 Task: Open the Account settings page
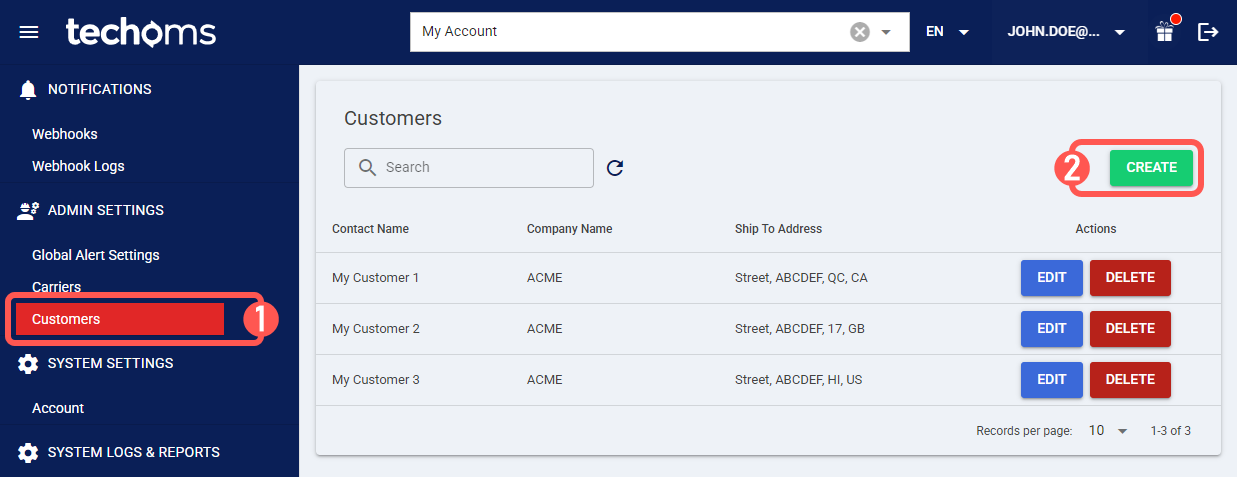click(58, 408)
